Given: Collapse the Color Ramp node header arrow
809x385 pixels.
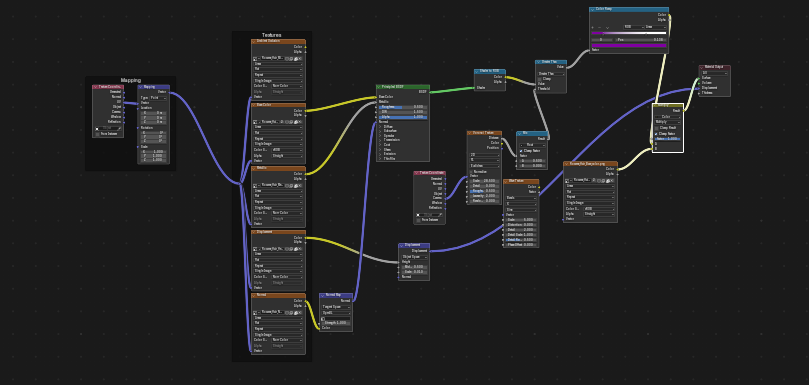Looking at the screenshot, I should [592, 10].
